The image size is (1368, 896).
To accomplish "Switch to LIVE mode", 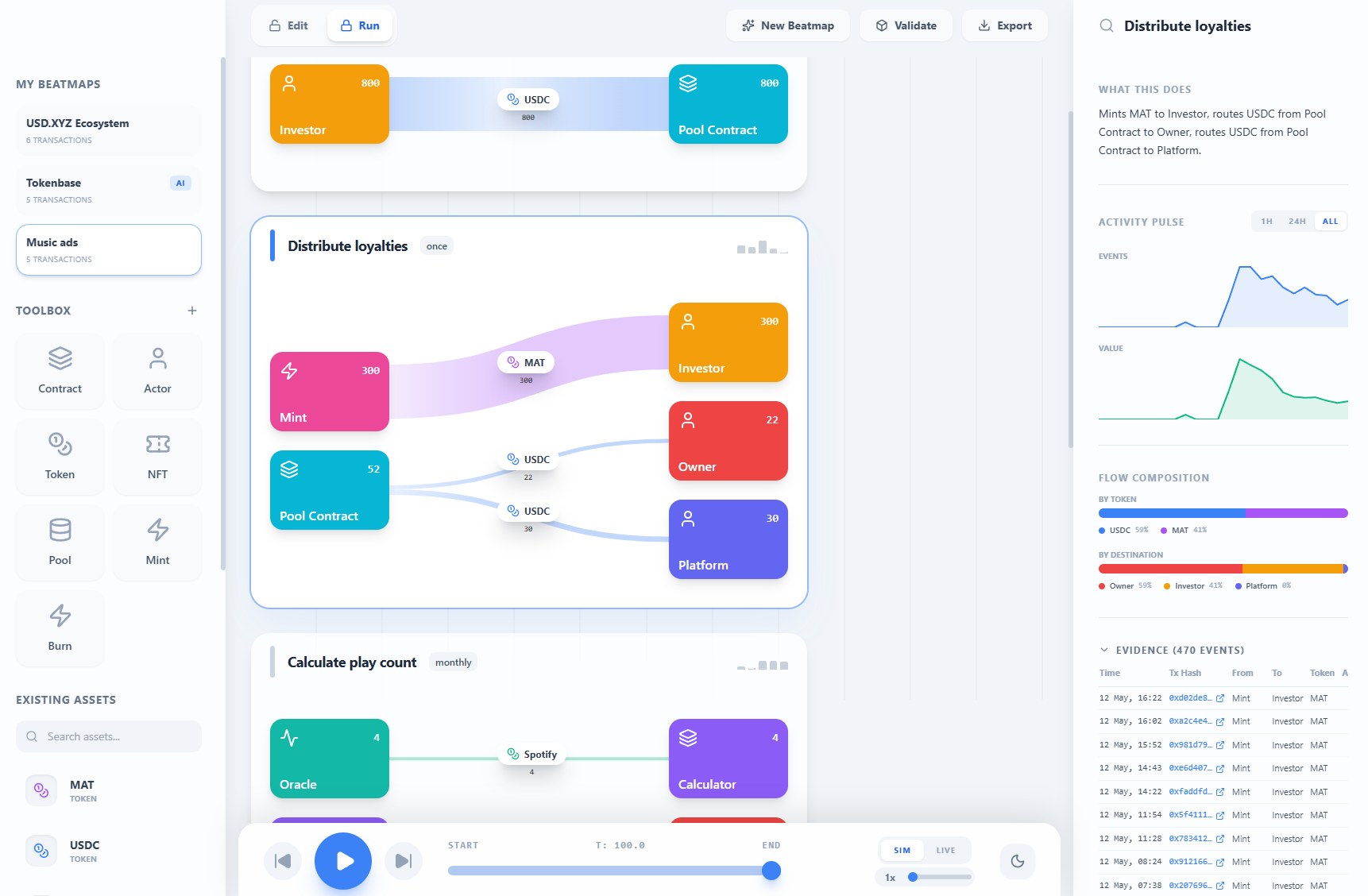I will 945,850.
